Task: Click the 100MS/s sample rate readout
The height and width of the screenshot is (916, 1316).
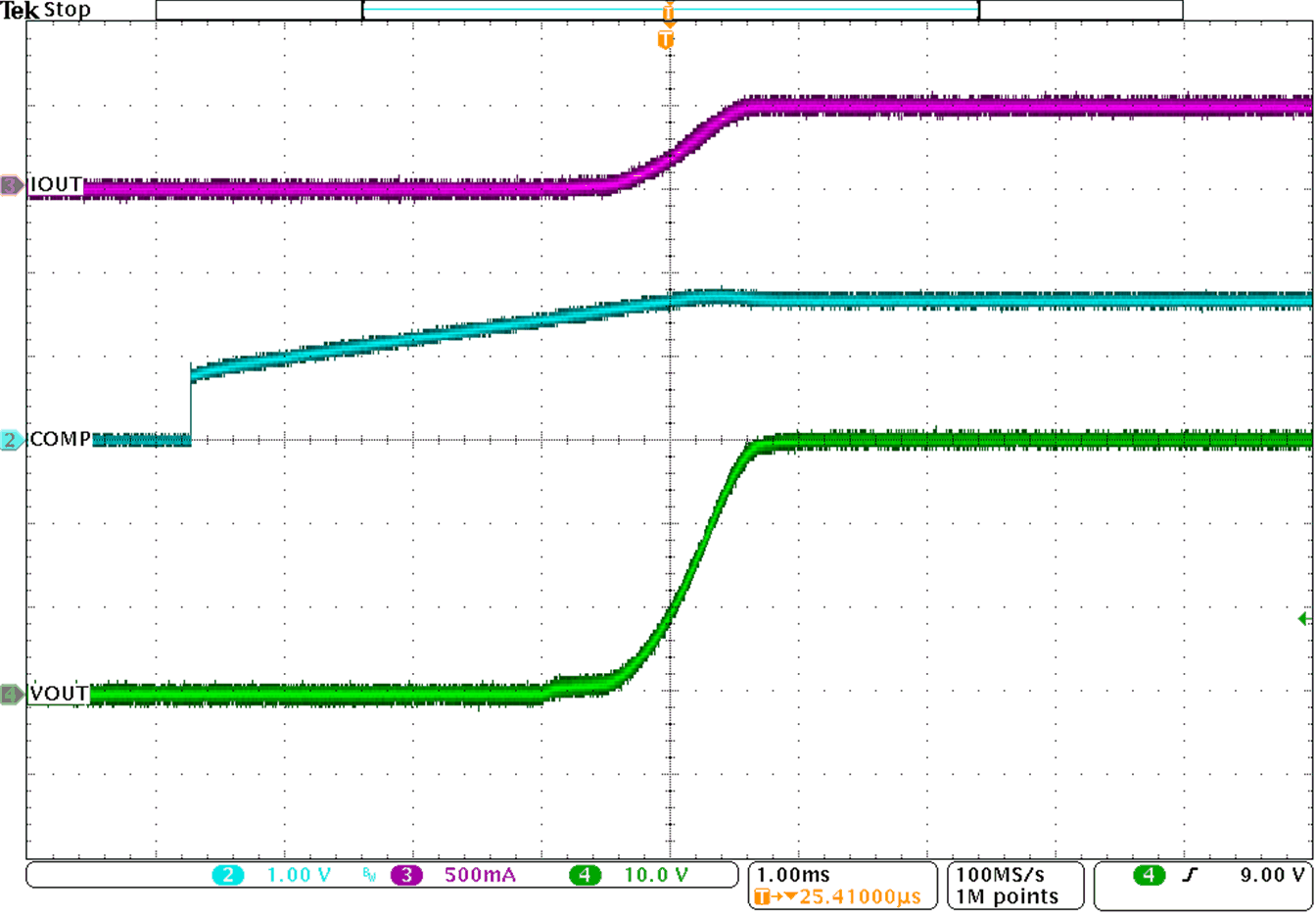Action: tap(1000, 875)
